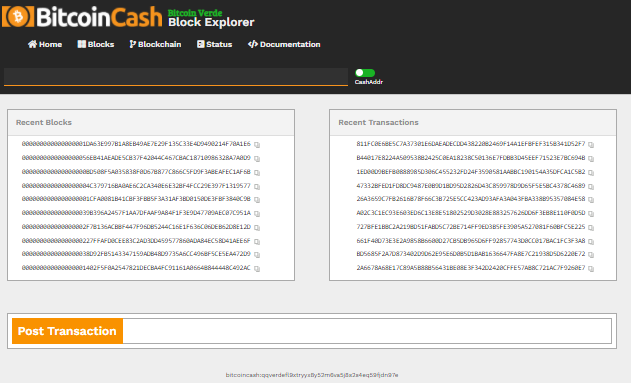
Task: Open the Blocks menu item
Action: coord(96,44)
